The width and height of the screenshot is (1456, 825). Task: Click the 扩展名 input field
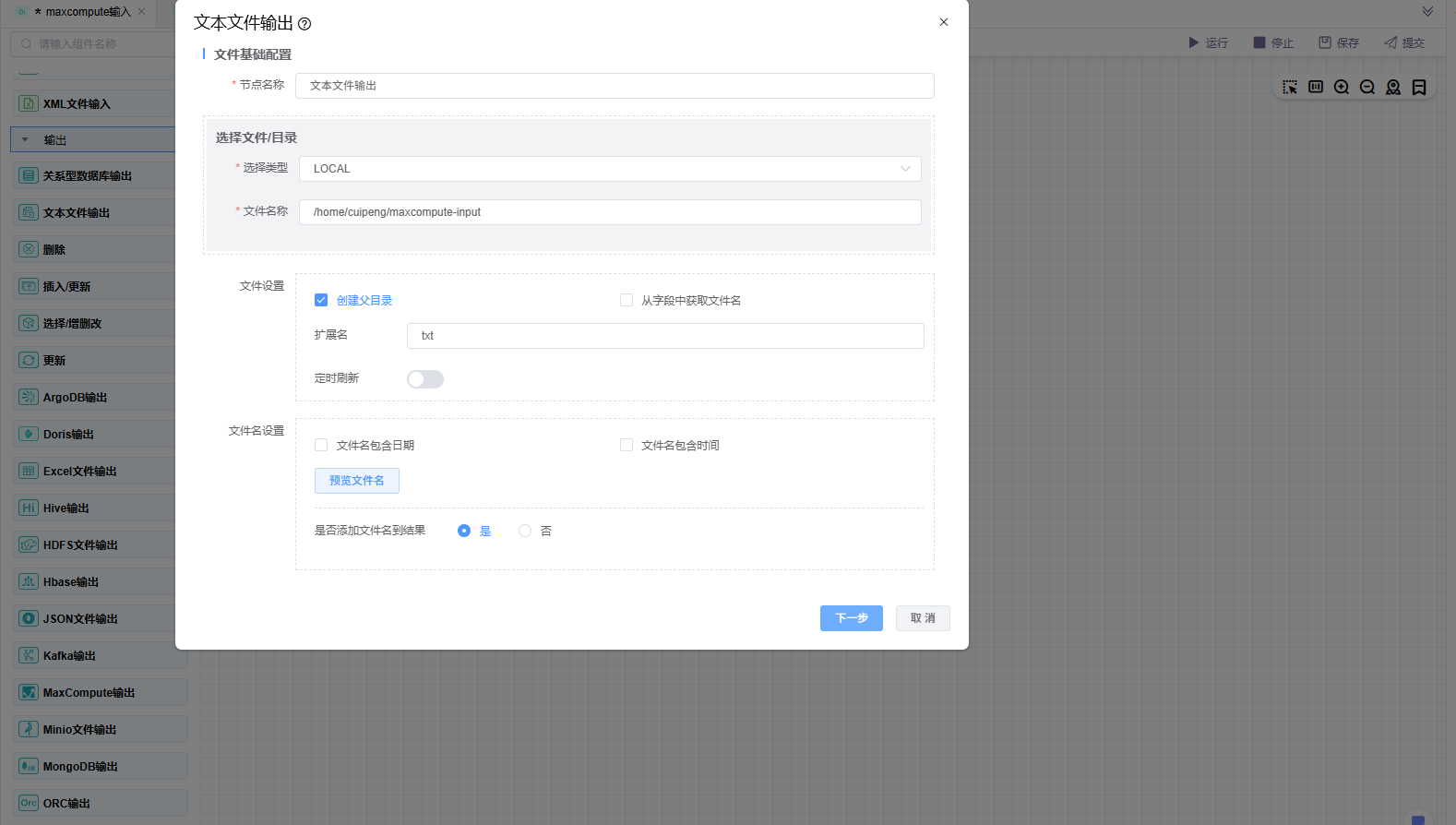click(x=665, y=336)
